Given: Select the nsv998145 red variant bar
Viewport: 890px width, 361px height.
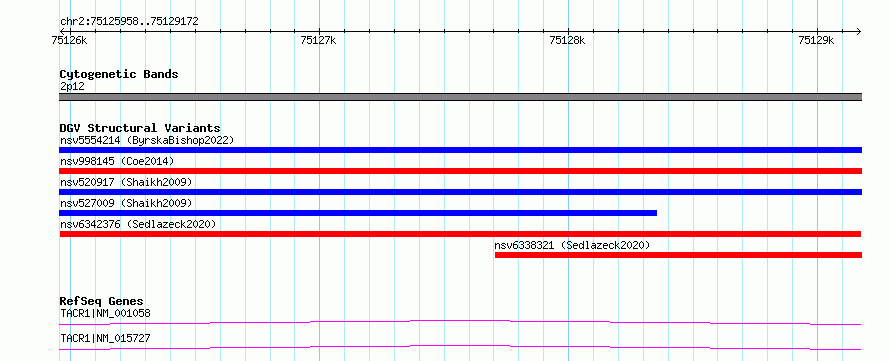Looking at the screenshot, I should pos(460,171).
